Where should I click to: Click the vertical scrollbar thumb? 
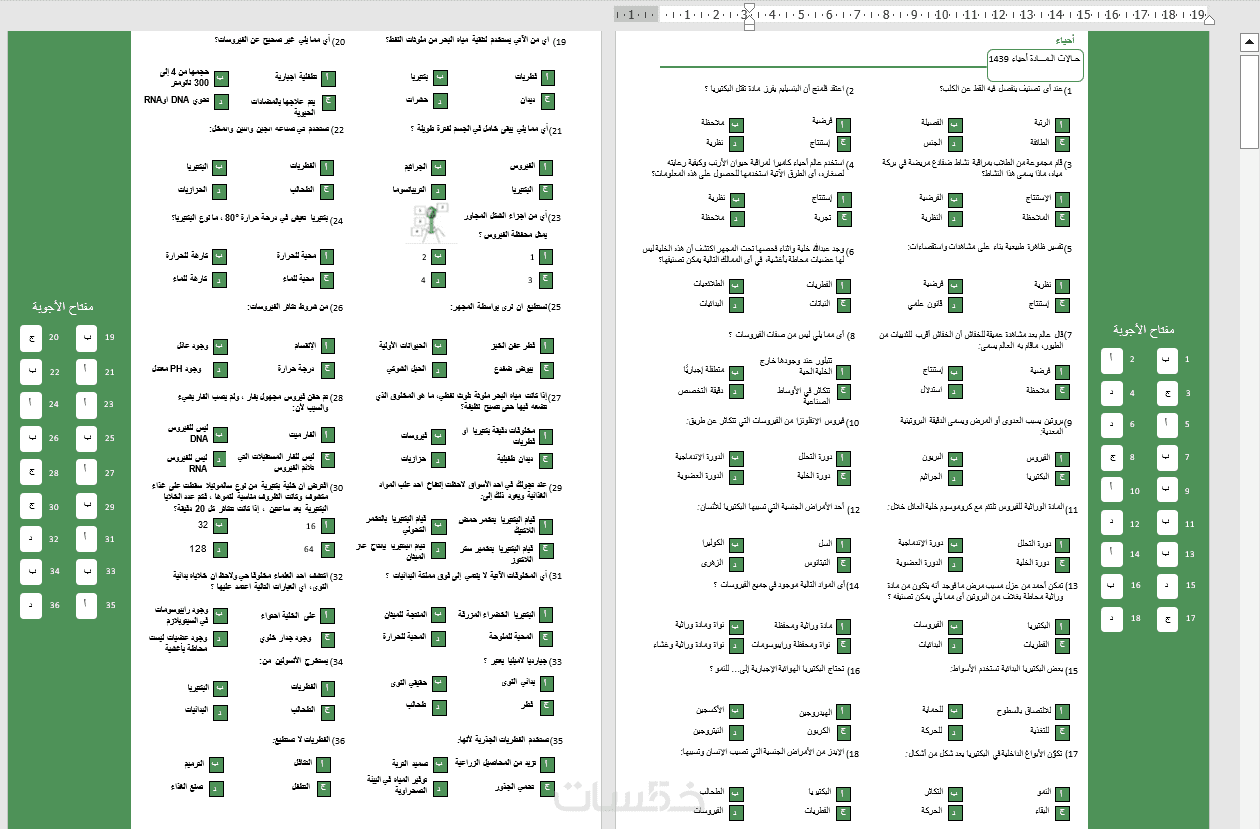click(1249, 100)
